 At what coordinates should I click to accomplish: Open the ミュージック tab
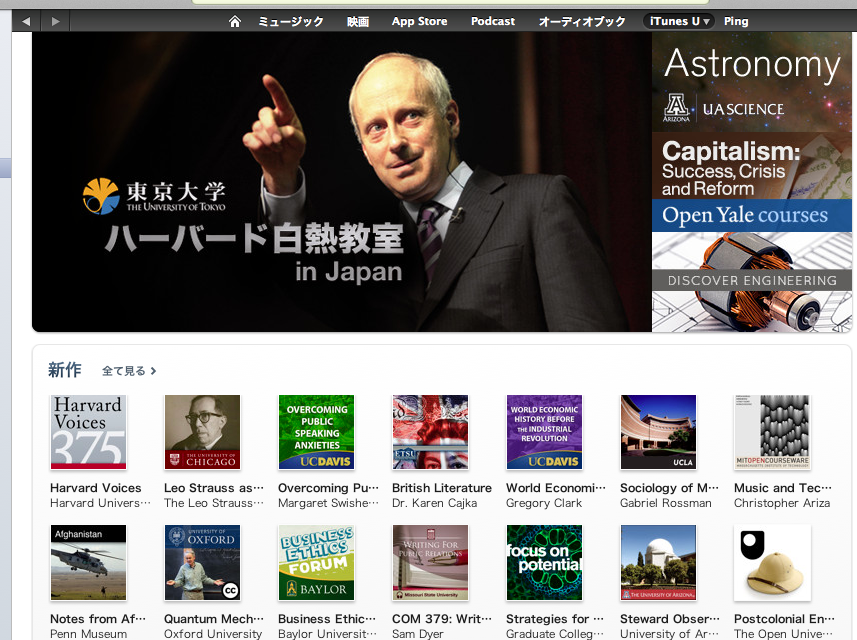point(291,21)
